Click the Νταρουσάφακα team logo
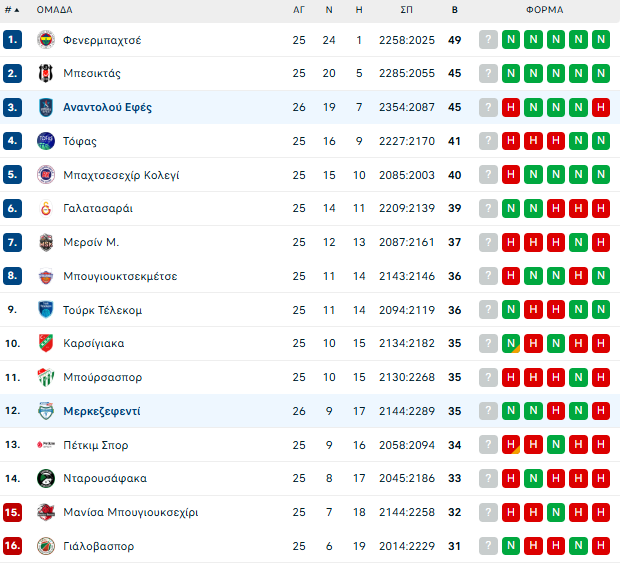Viewport: 623px width, 568px height. (46, 479)
